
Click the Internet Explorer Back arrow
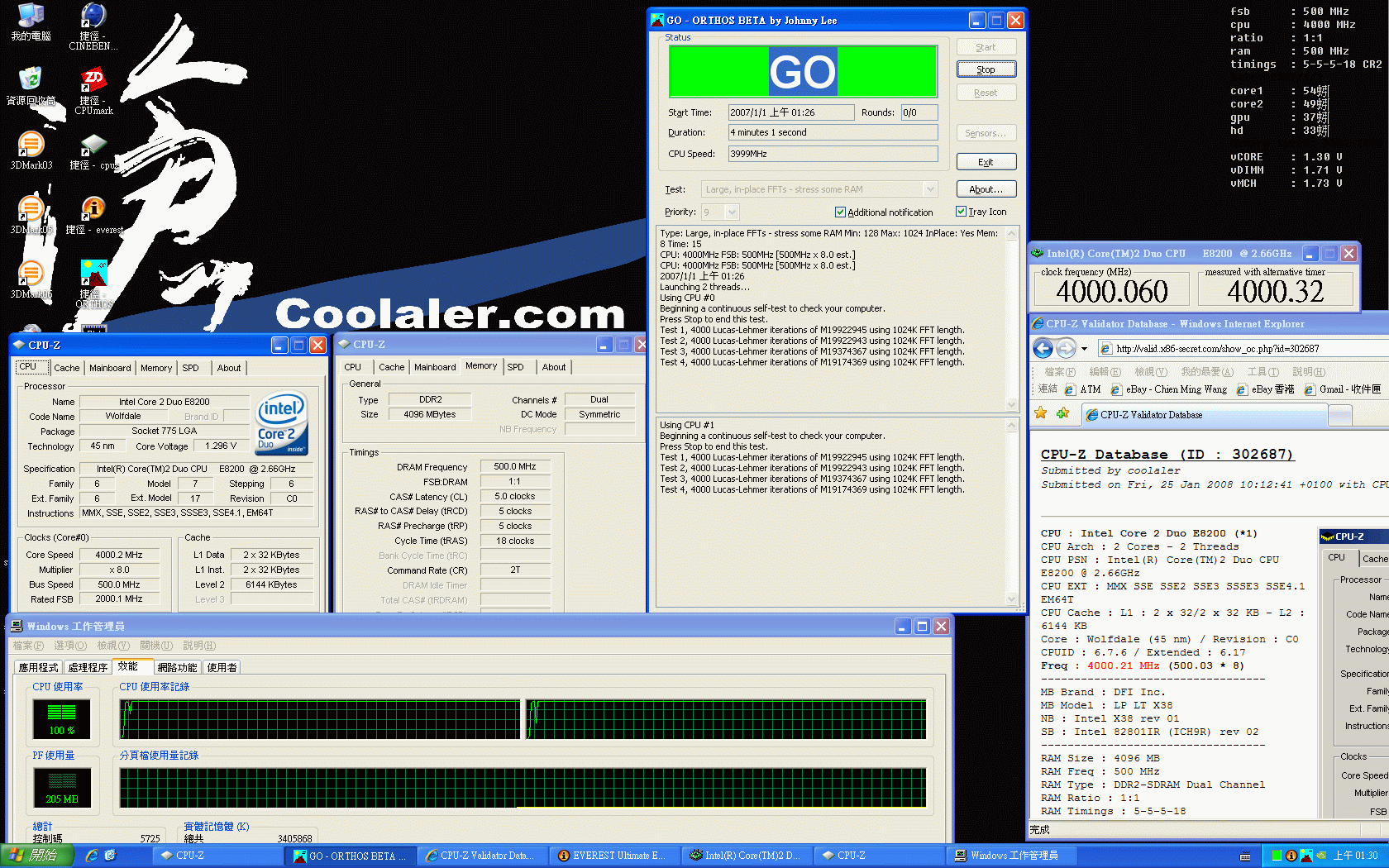tap(1043, 348)
